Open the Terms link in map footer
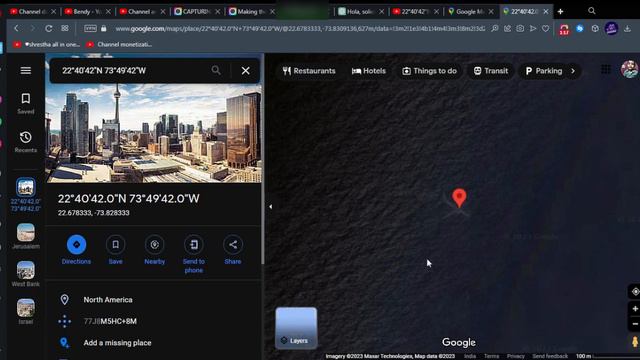 tap(491, 356)
